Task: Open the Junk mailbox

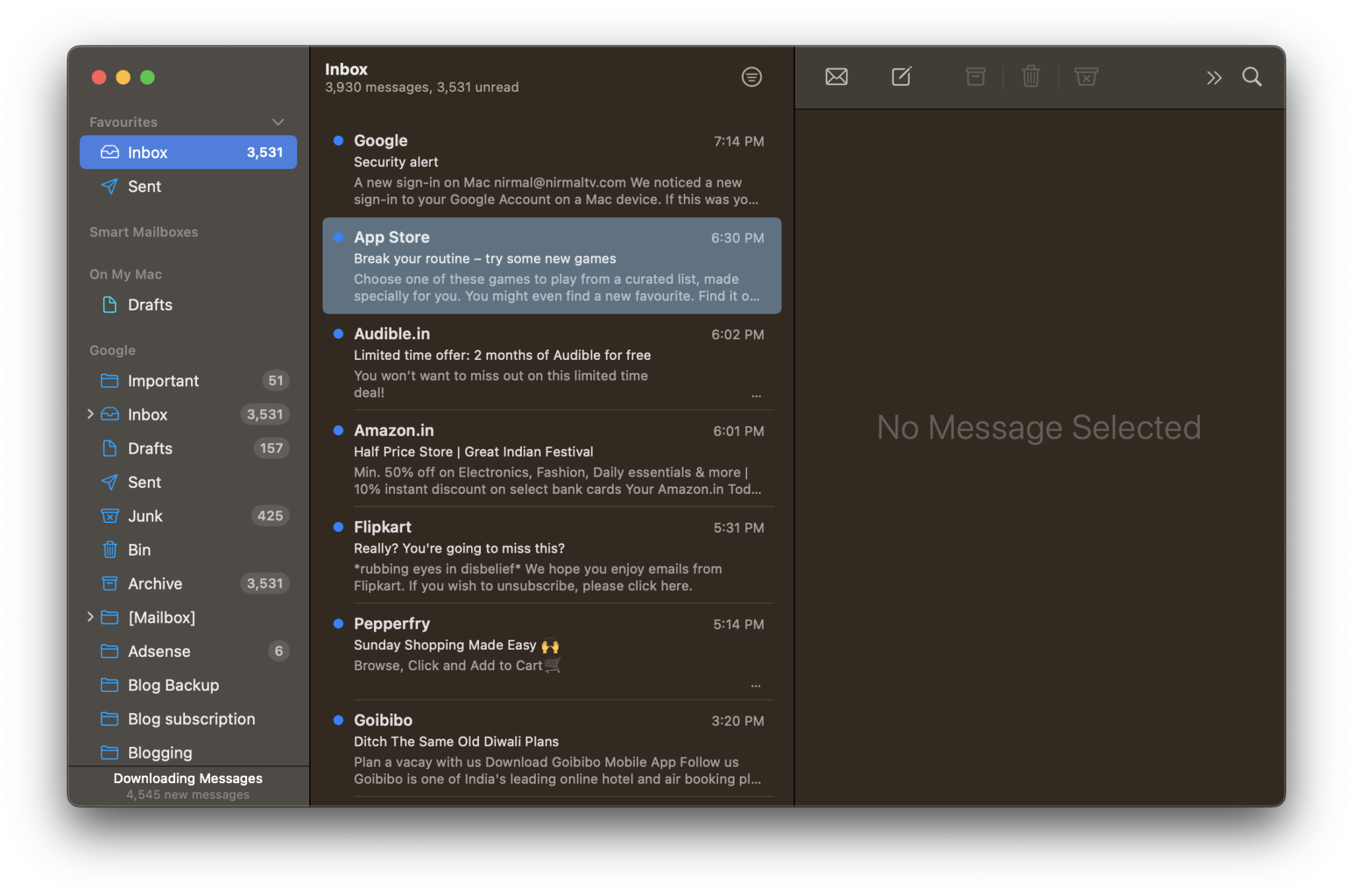Action: point(188,516)
